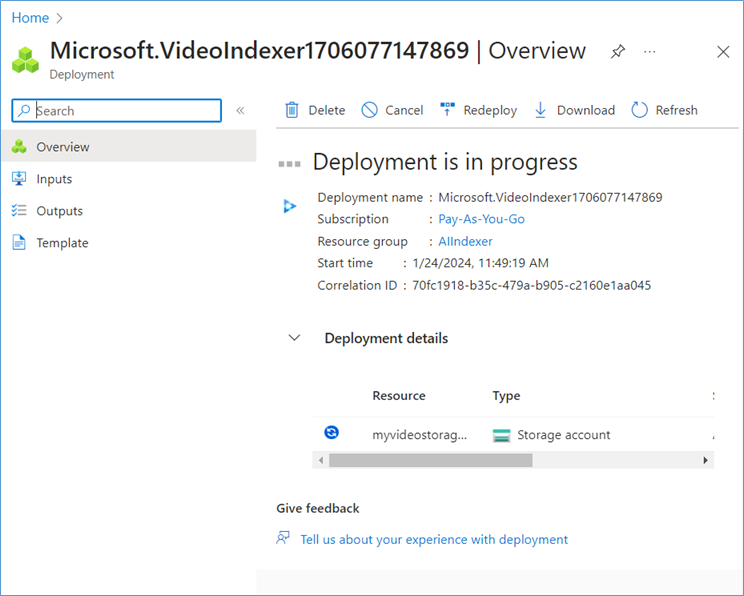
Task: Click the Download arrow icon
Action: point(540,110)
